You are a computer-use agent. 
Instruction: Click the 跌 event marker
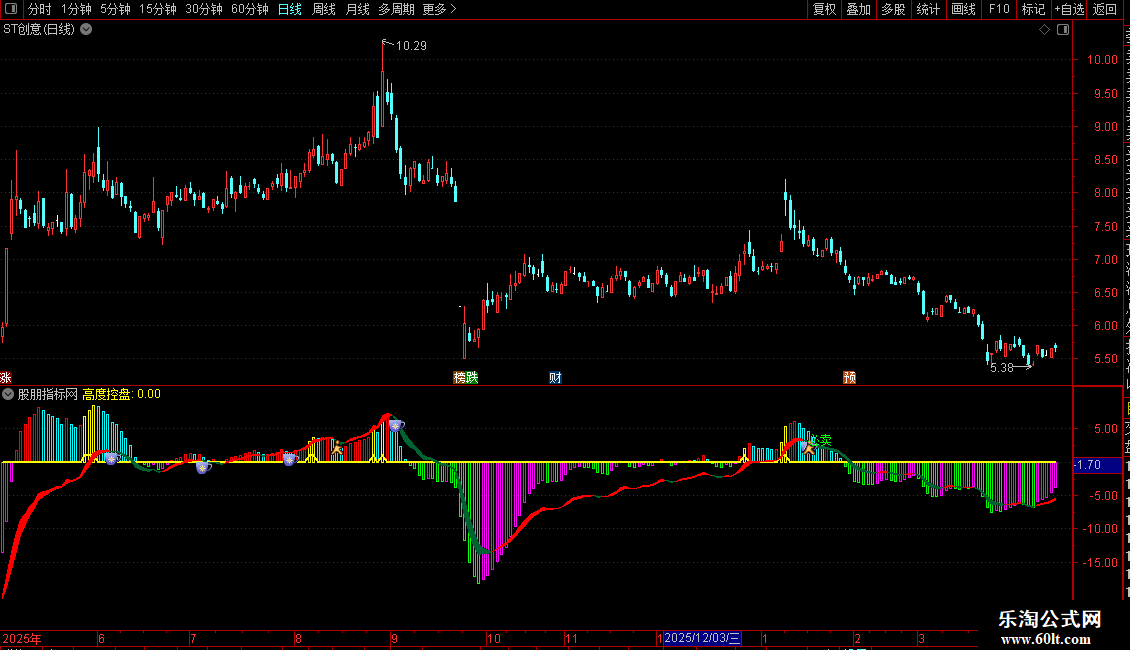pos(472,378)
